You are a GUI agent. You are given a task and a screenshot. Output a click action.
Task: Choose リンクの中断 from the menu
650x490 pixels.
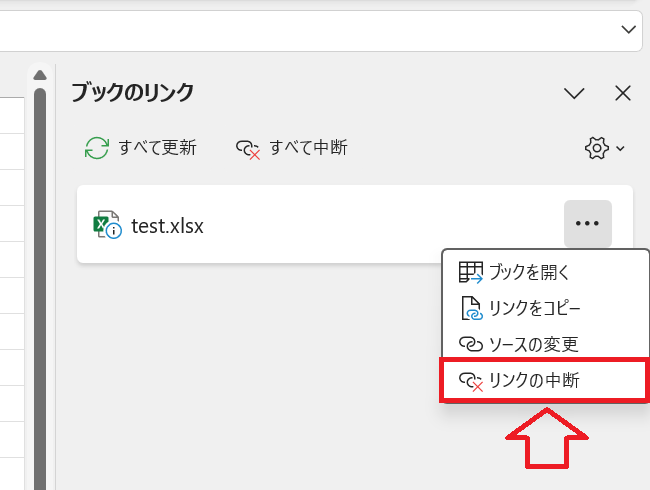pos(545,380)
